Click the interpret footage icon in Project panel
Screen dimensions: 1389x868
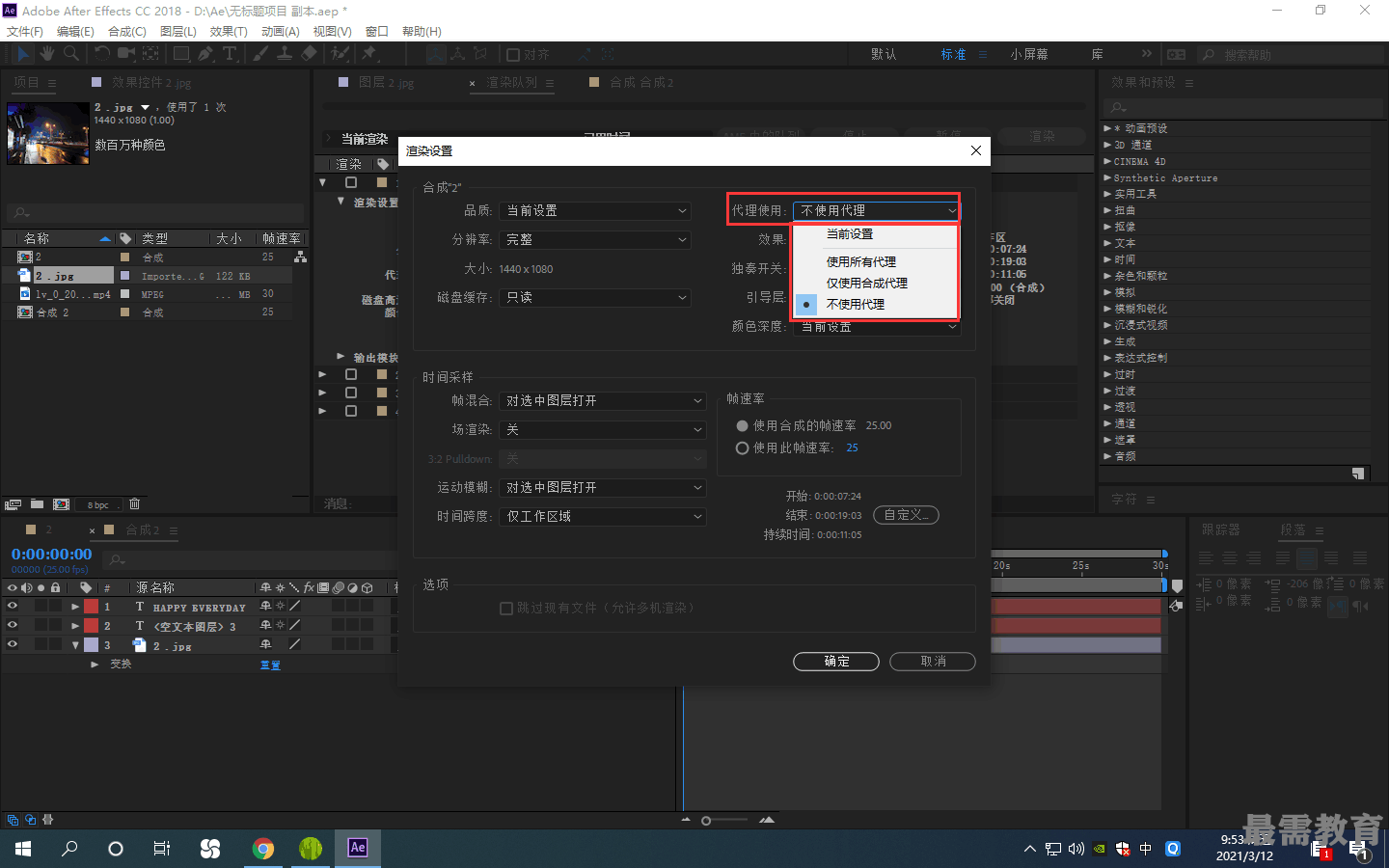[13, 504]
